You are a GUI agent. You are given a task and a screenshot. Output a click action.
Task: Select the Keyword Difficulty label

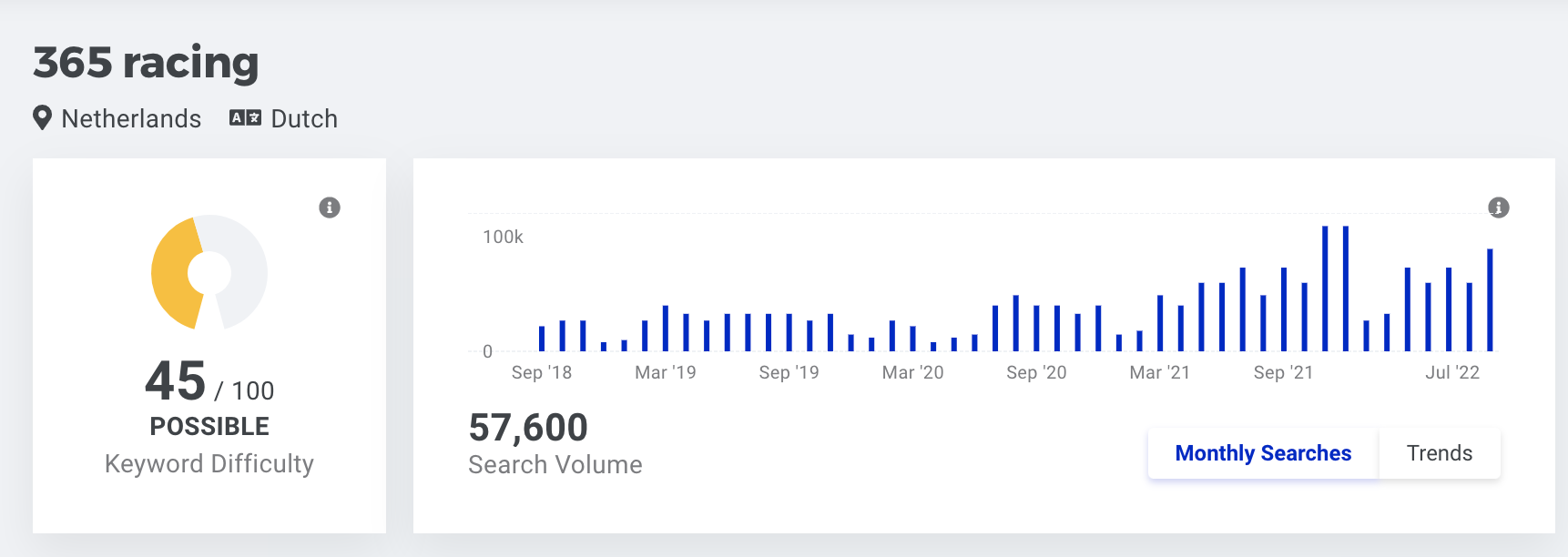tap(209, 464)
